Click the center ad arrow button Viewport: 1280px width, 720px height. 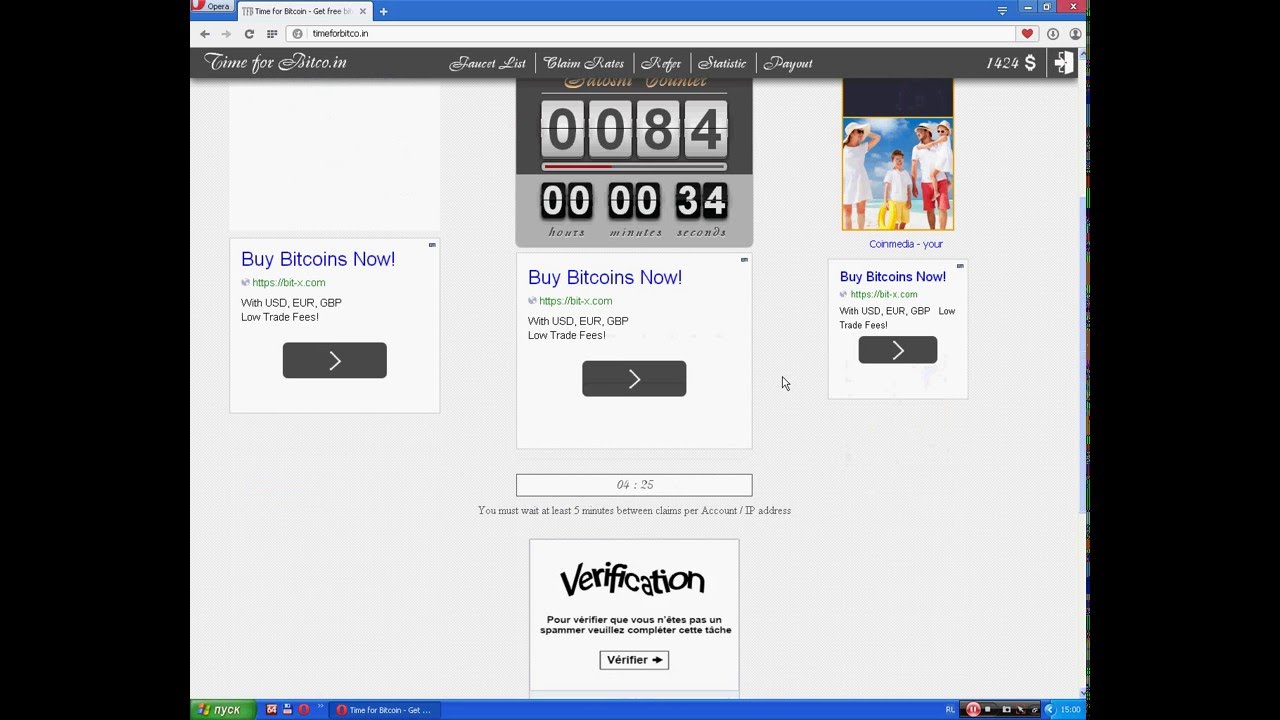pyautogui.click(x=634, y=379)
